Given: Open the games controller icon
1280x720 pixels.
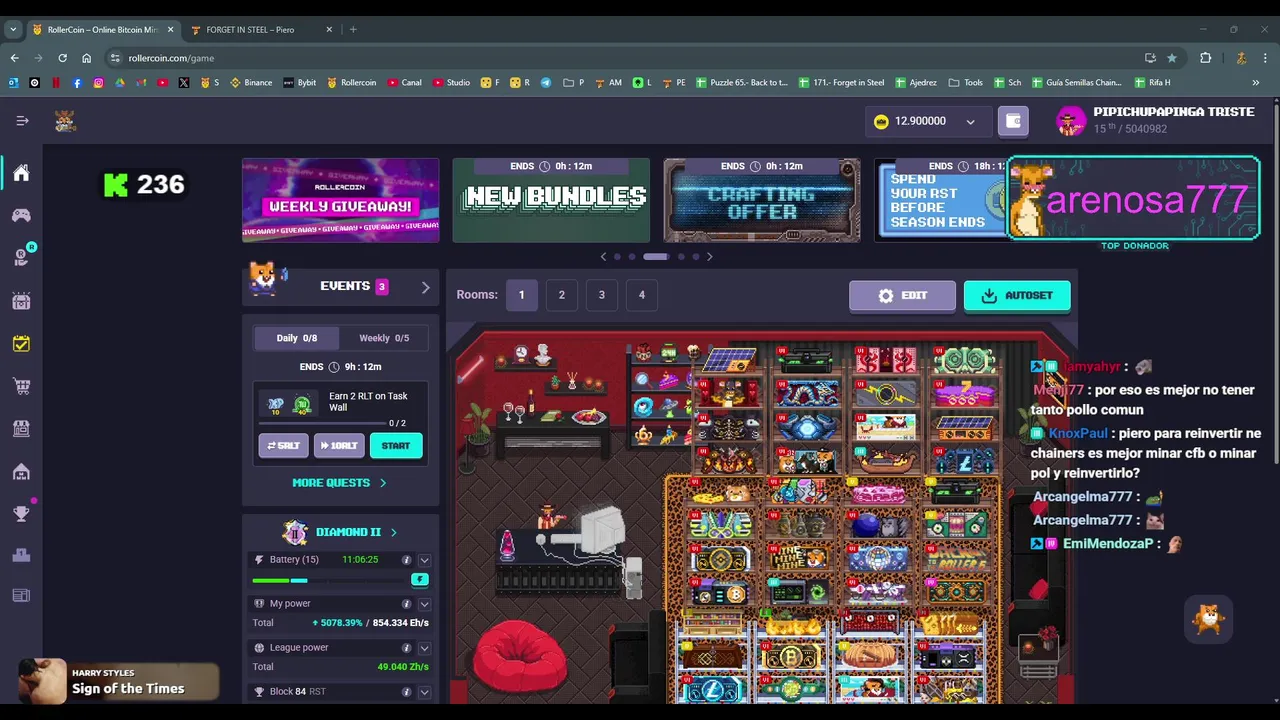Looking at the screenshot, I should [x=21, y=215].
